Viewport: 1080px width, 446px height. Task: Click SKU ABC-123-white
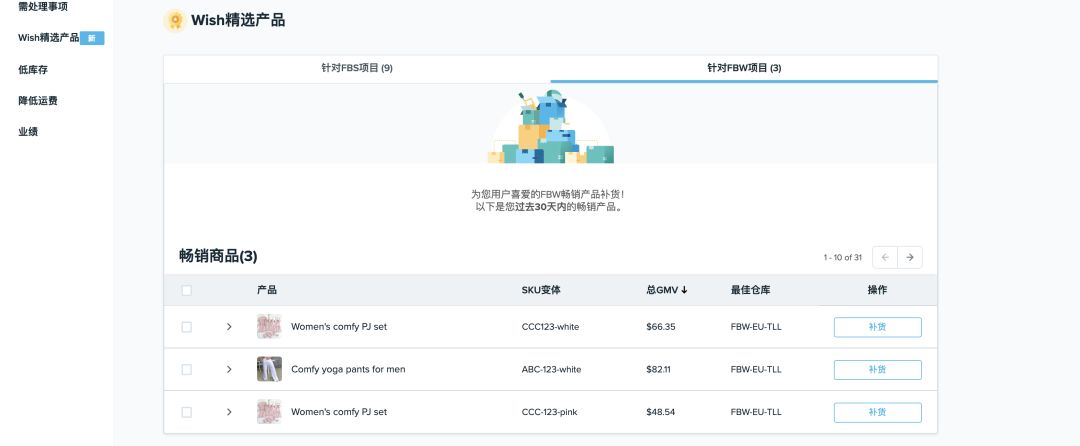coord(552,370)
